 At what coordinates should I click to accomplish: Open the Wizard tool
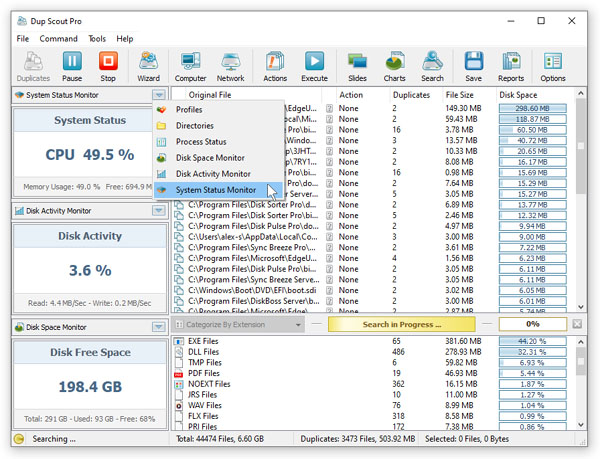148,67
